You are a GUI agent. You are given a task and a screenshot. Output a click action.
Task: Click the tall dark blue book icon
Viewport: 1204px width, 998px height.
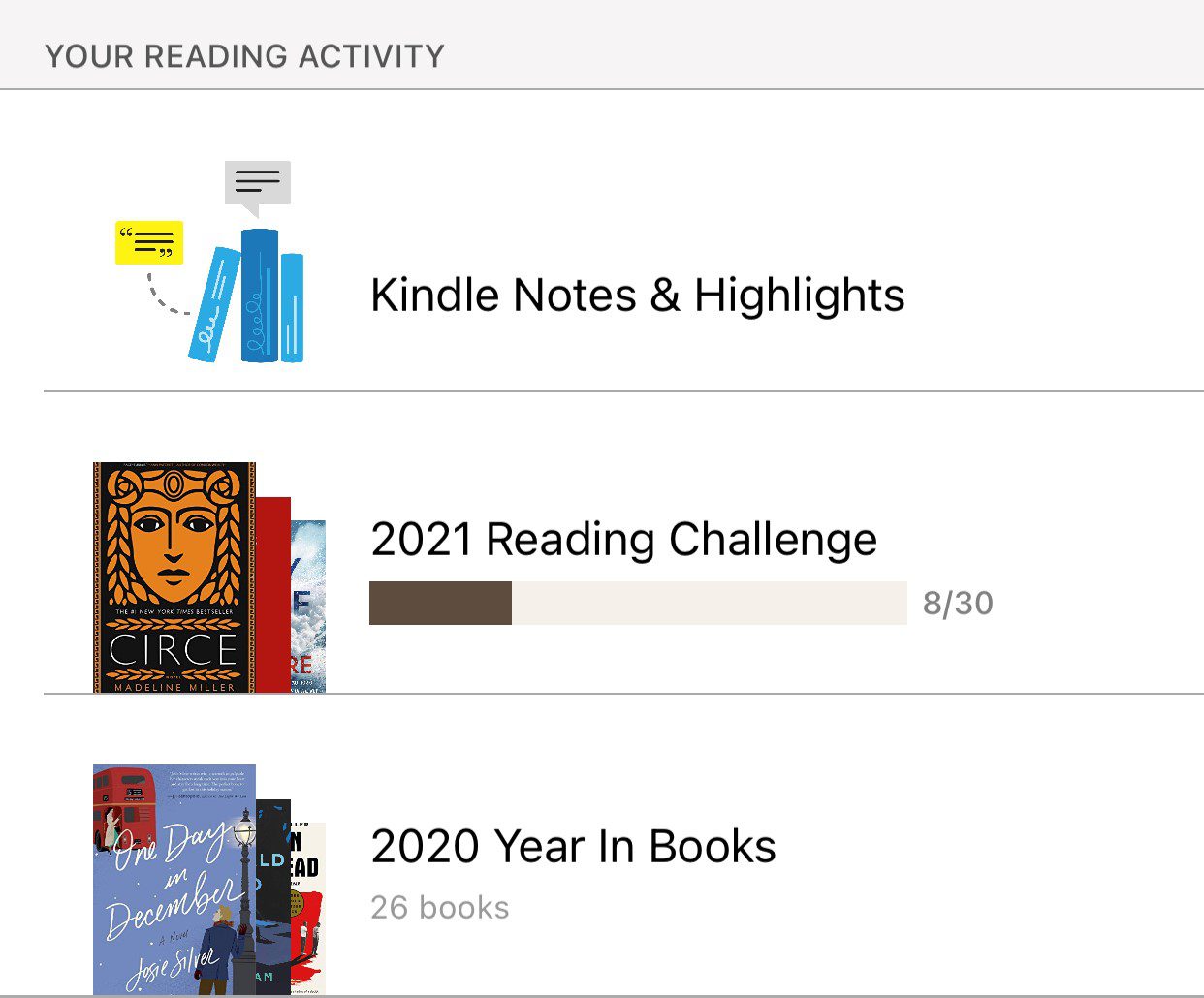click(260, 296)
